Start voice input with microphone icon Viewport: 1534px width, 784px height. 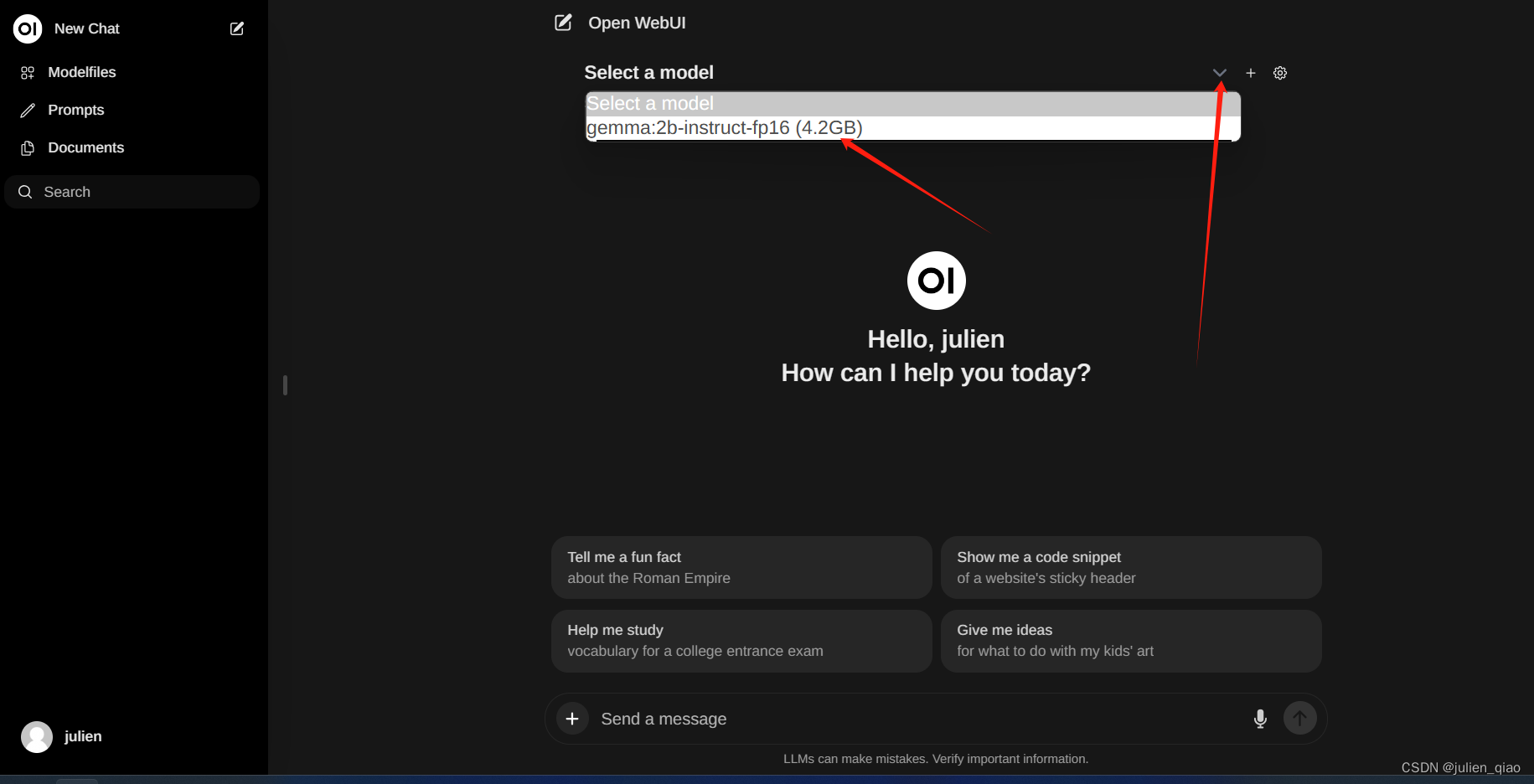coord(1260,719)
